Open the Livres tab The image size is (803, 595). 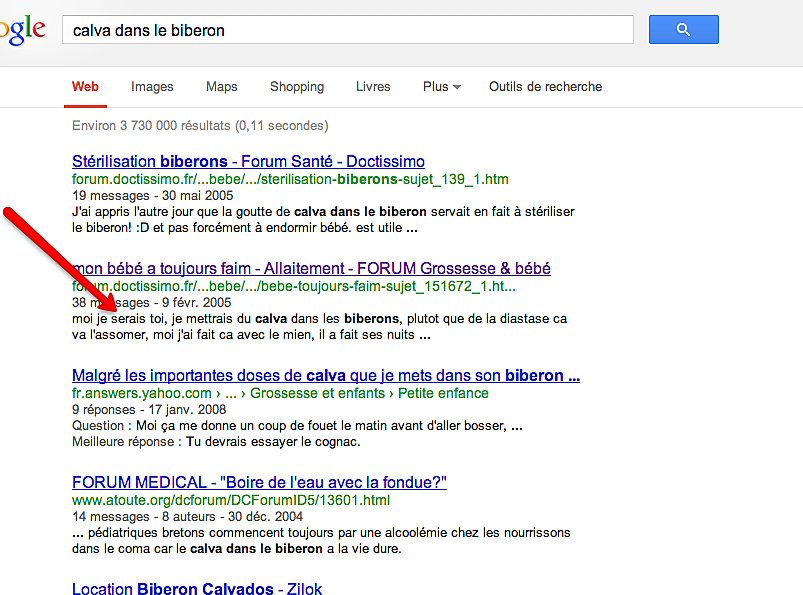pyautogui.click(x=373, y=87)
